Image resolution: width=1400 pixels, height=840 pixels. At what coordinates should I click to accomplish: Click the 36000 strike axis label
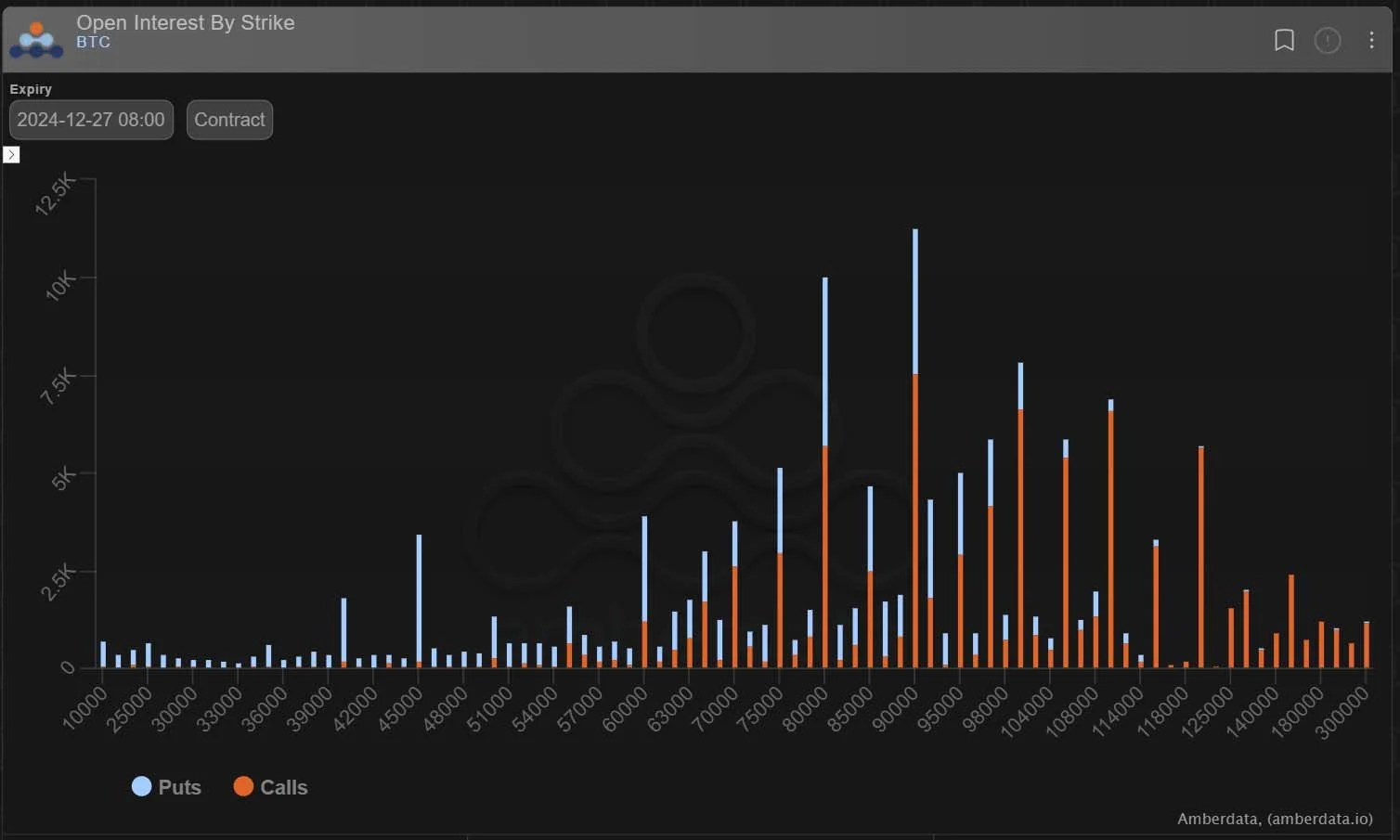266,710
